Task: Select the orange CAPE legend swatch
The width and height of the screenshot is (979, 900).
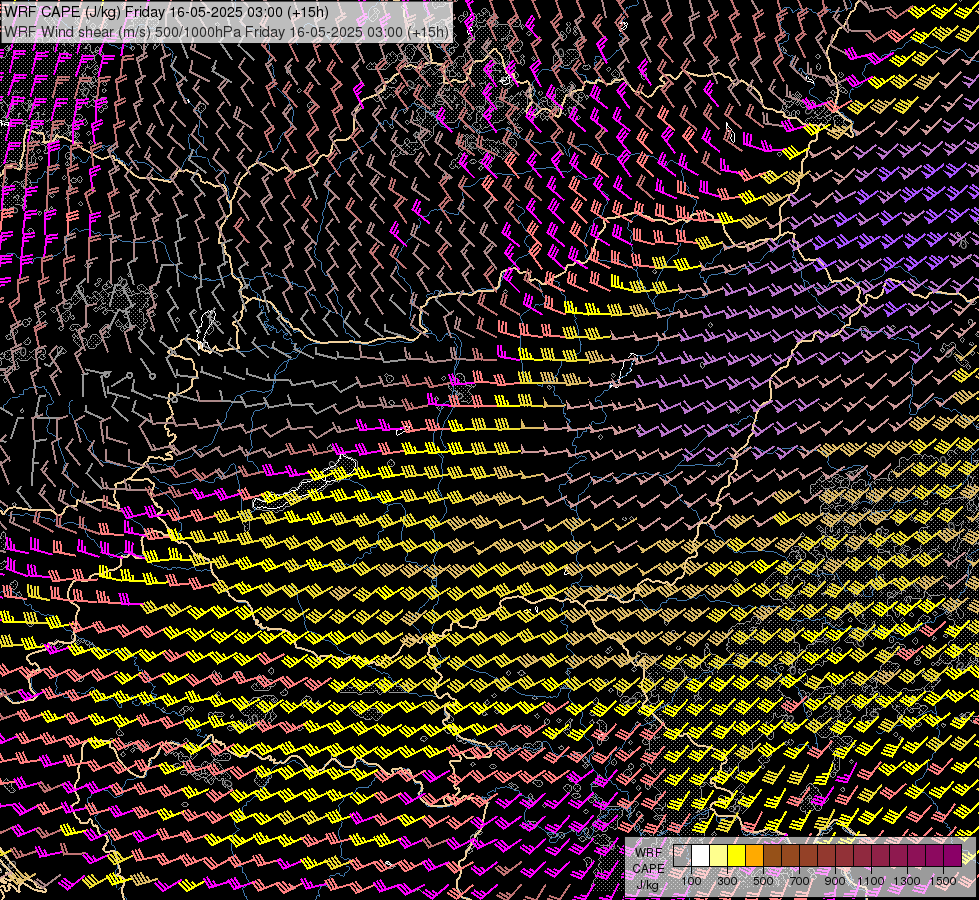Action: [x=754, y=856]
